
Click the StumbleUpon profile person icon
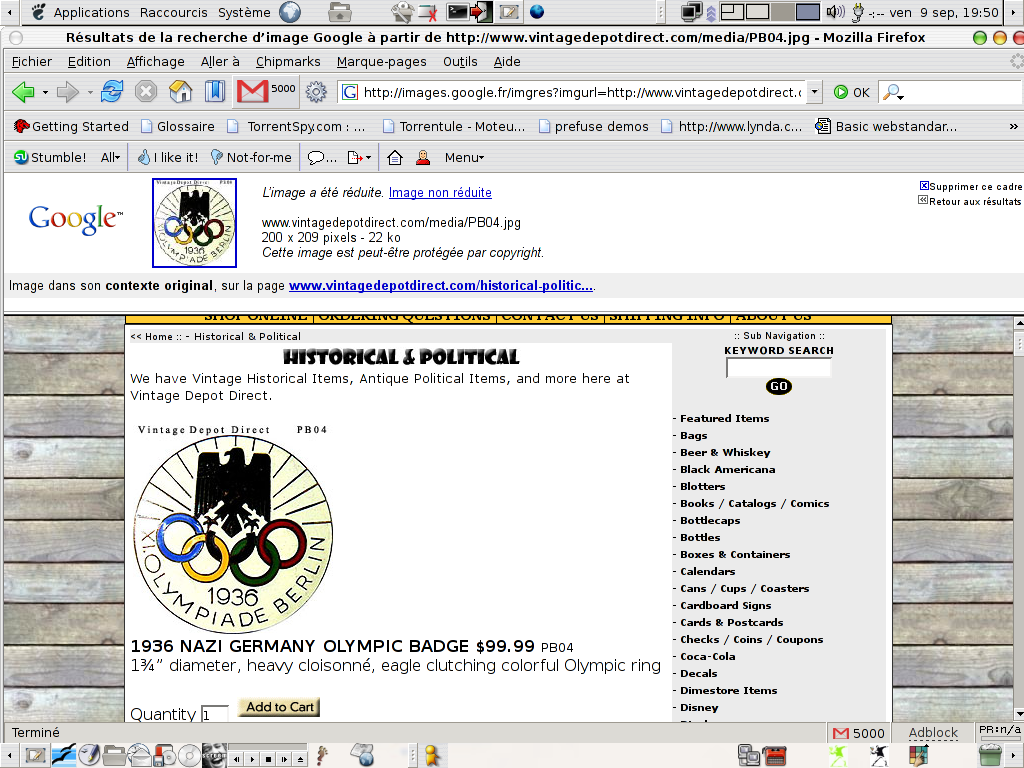423,157
